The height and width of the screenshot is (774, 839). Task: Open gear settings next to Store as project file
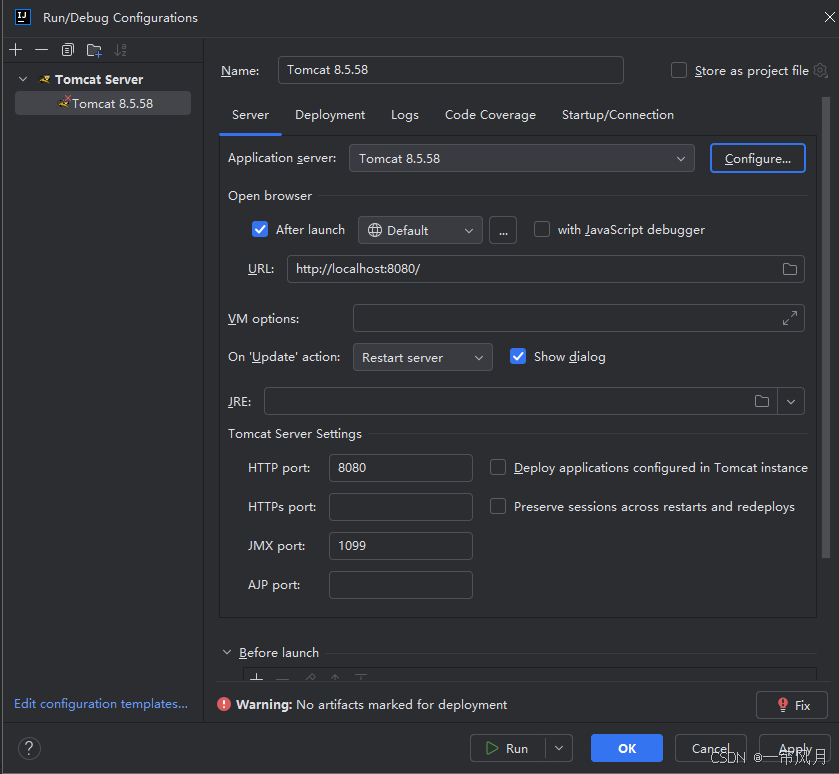[820, 70]
